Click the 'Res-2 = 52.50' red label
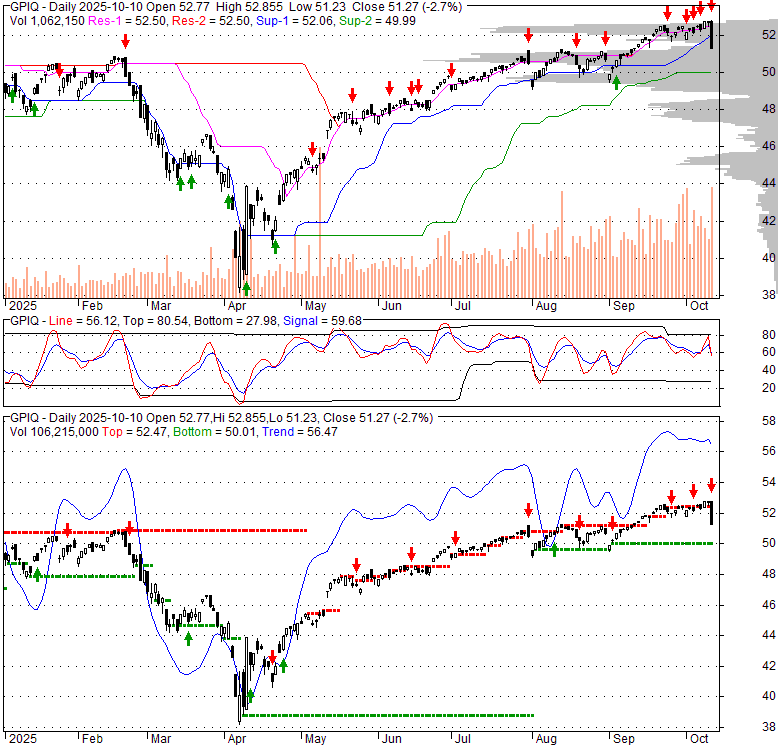Viewport: 780px width, 745px height. (x=211, y=21)
